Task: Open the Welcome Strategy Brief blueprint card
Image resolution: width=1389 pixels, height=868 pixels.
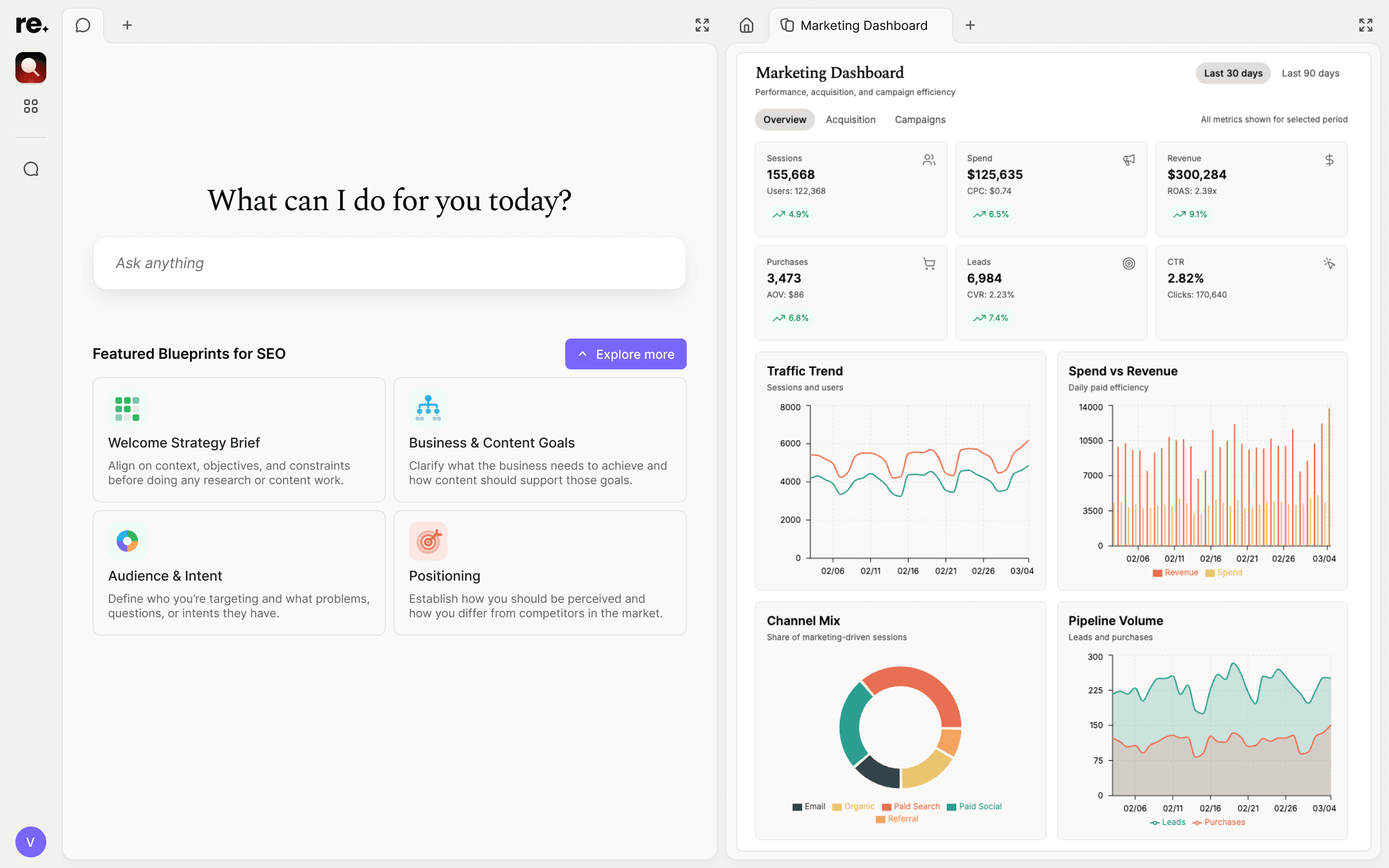Action: [239, 439]
